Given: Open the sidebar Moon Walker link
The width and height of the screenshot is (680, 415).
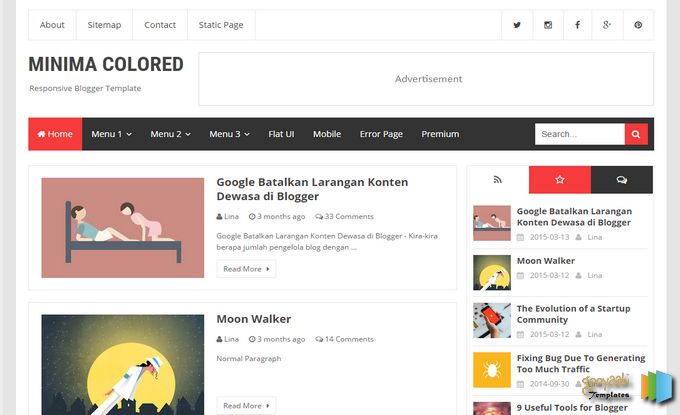Looking at the screenshot, I should pos(546,261).
